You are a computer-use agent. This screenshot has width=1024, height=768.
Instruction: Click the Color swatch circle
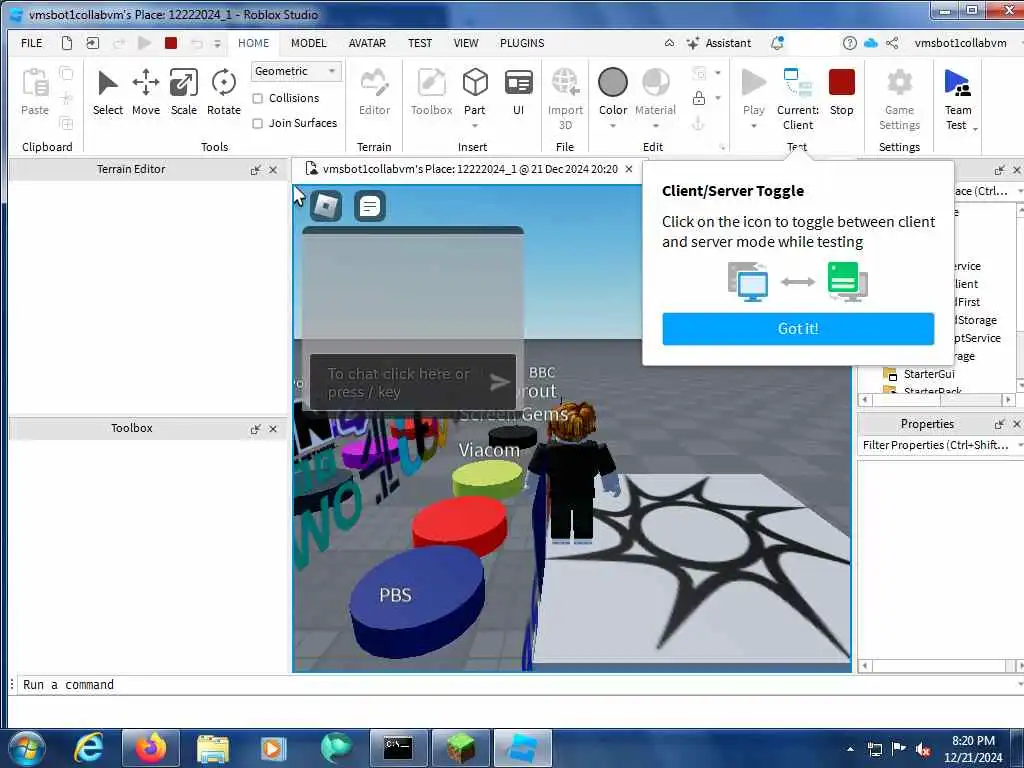(613, 83)
